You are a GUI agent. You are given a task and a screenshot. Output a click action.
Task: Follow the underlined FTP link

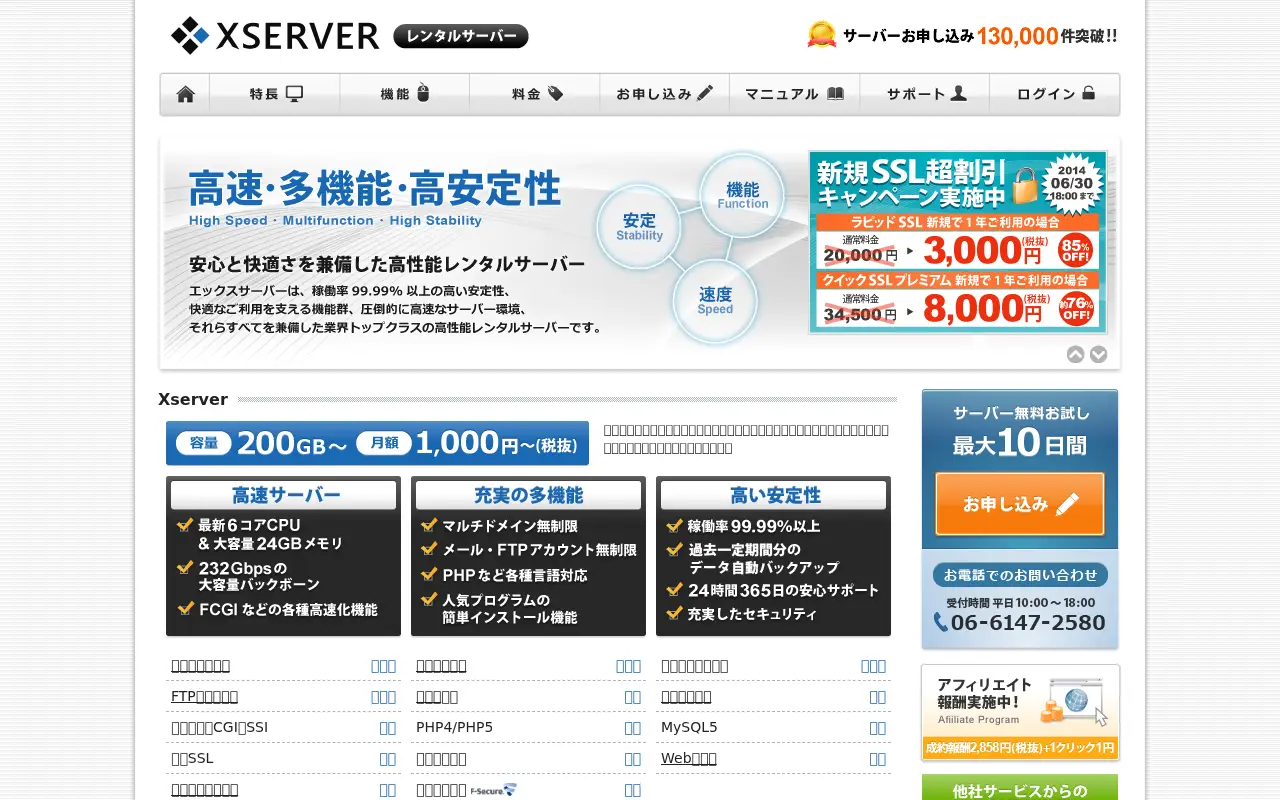(204, 696)
